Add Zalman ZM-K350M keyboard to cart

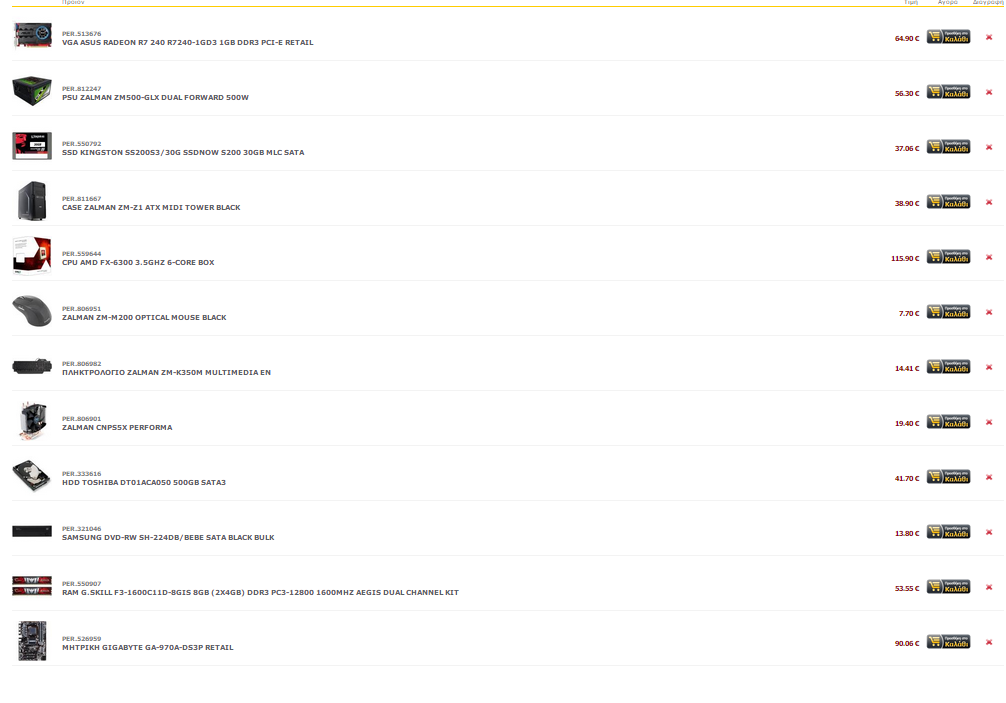point(948,368)
